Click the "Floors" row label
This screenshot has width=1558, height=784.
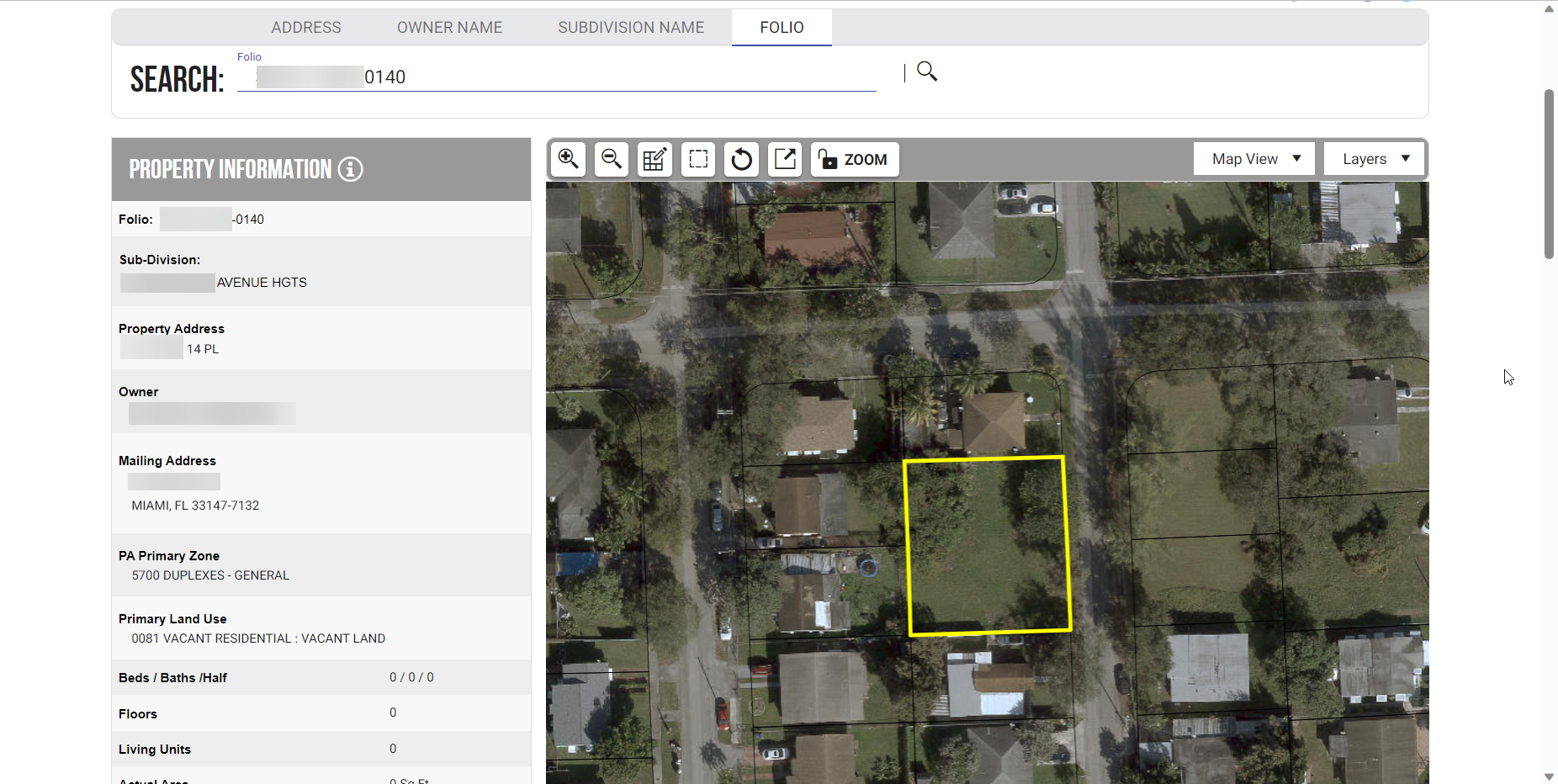click(138, 714)
